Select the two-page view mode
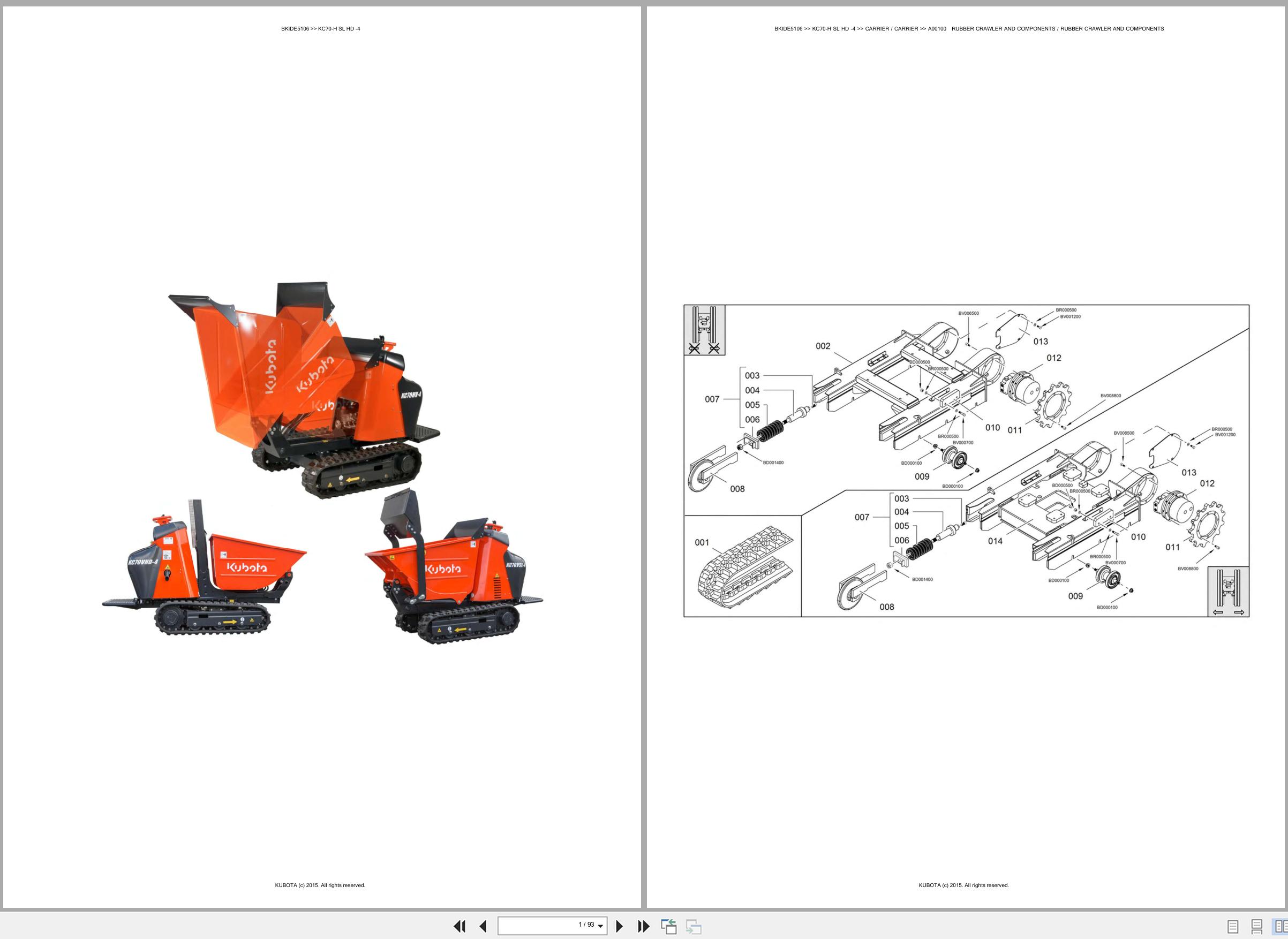Screen dimensions: 1288x939 pos(1279,927)
